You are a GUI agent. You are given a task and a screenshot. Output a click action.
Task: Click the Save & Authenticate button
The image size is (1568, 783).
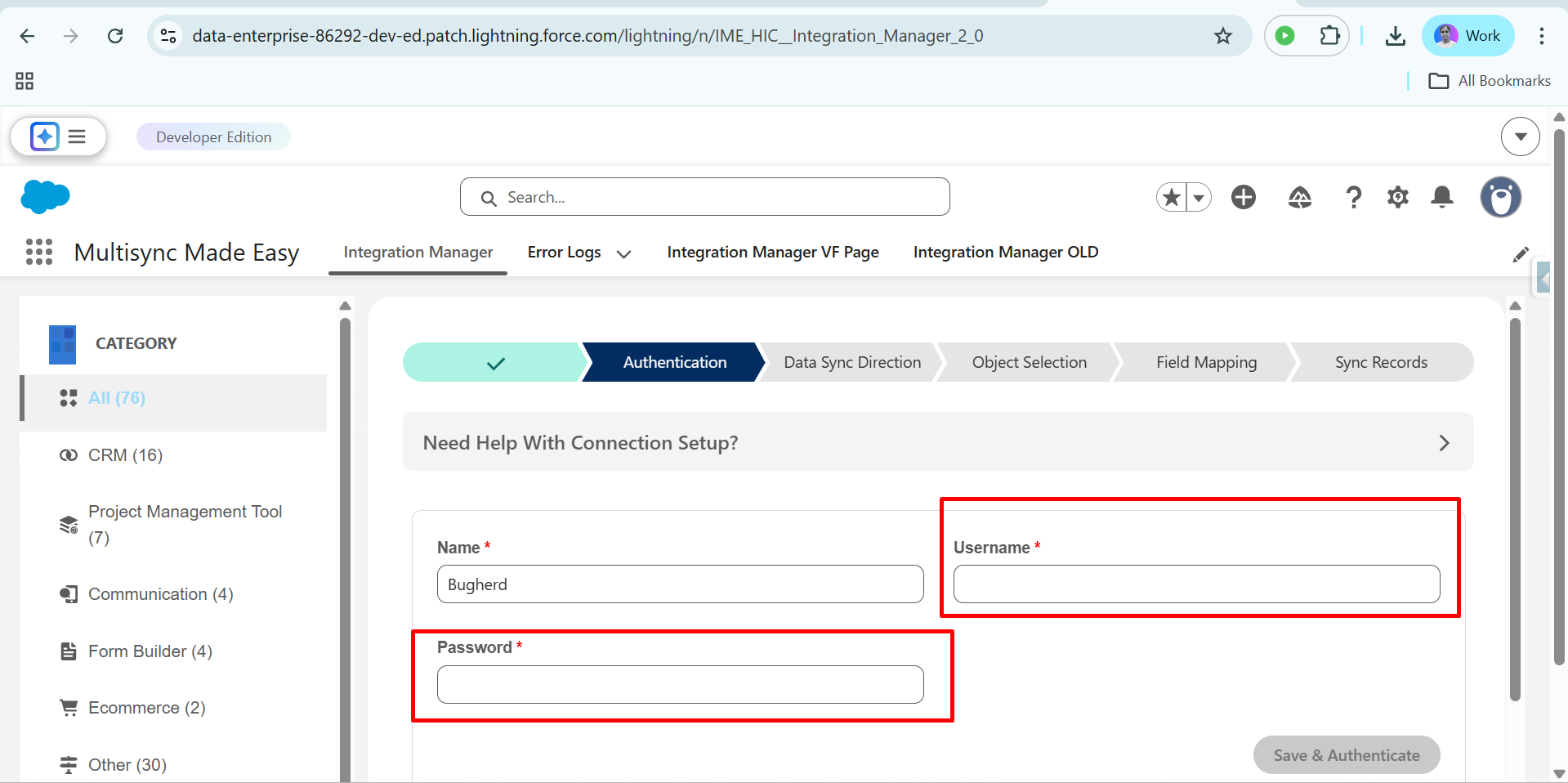click(1347, 756)
